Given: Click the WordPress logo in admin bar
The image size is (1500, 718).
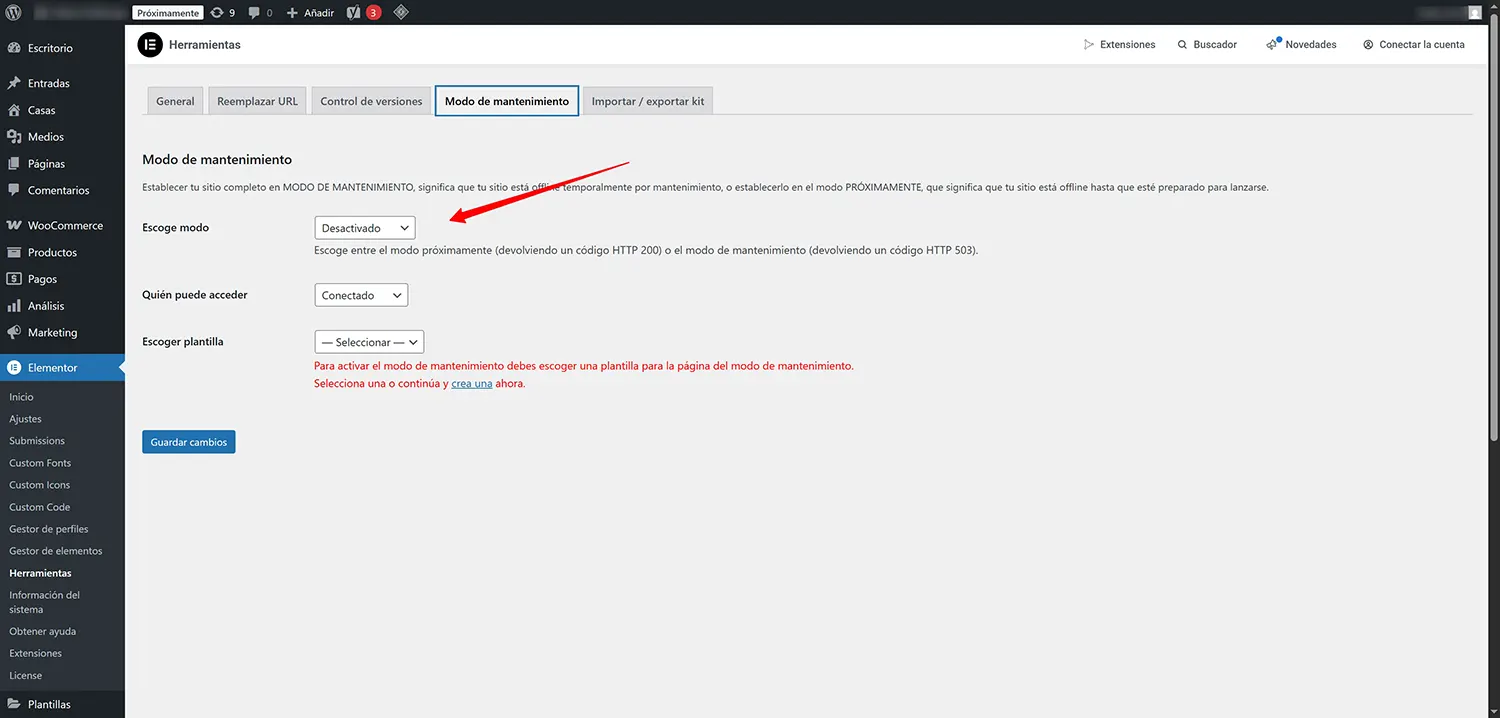Looking at the screenshot, I should pos(14,13).
